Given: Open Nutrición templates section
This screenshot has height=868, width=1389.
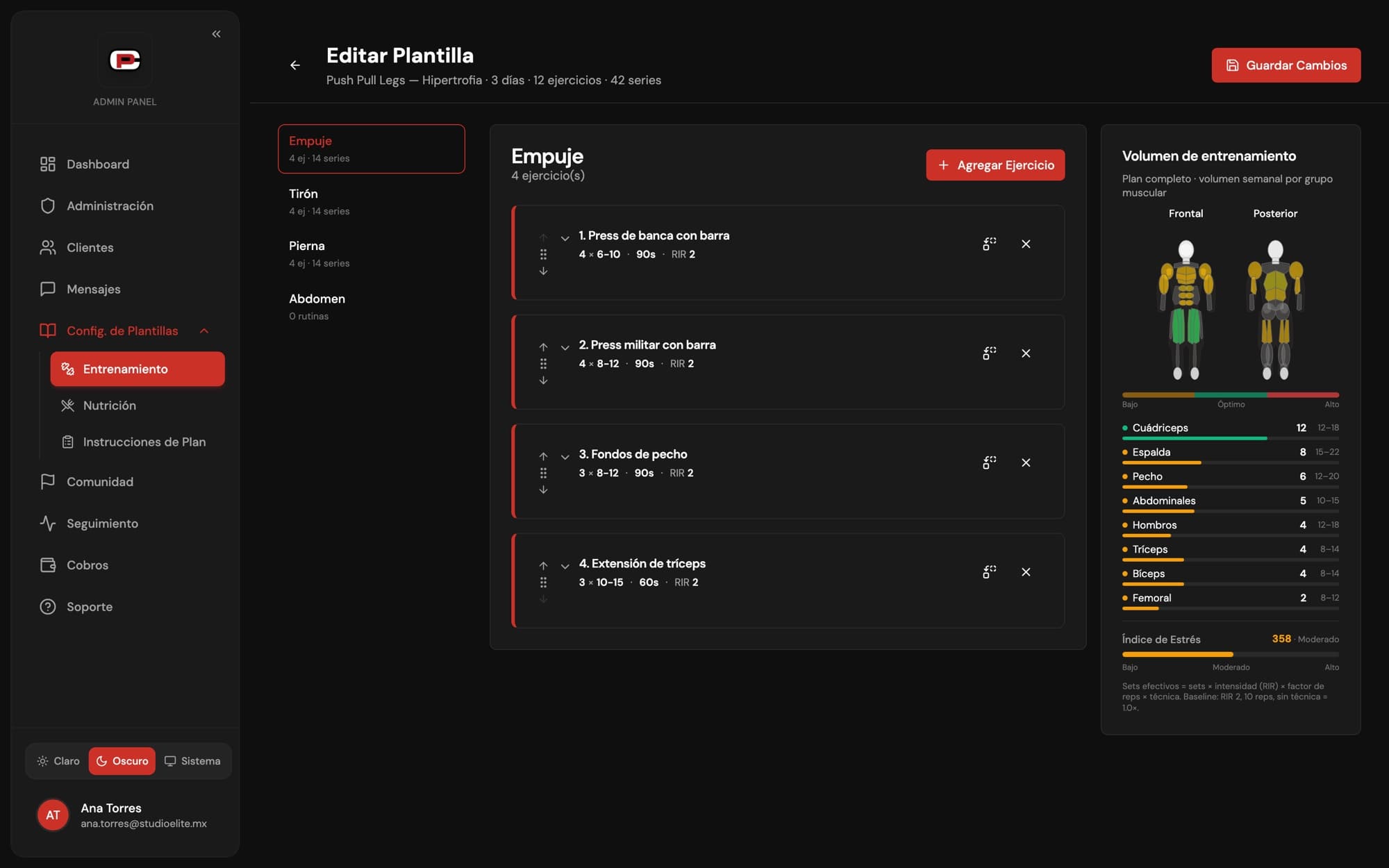Looking at the screenshot, I should click(x=138, y=406).
